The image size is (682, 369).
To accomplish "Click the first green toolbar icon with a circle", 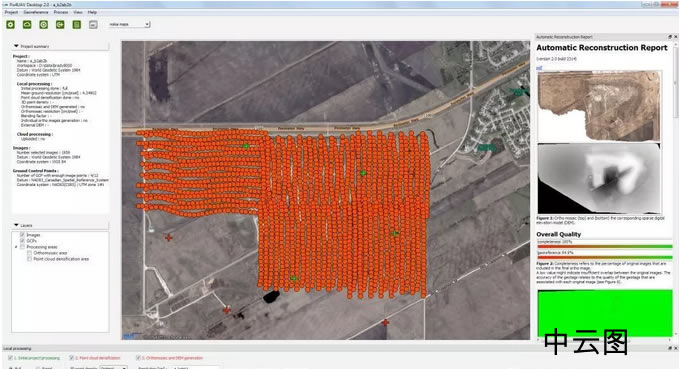I will [10, 25].
